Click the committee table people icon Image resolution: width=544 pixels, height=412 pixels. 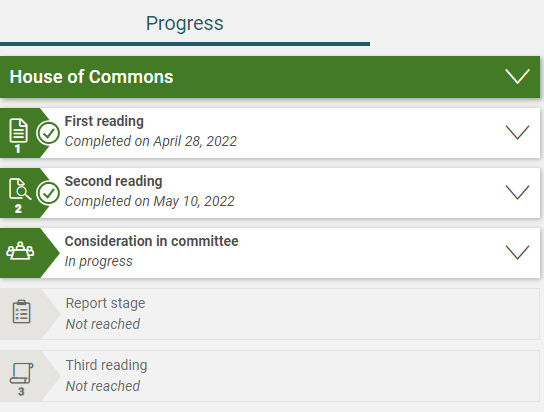(20, 251)
